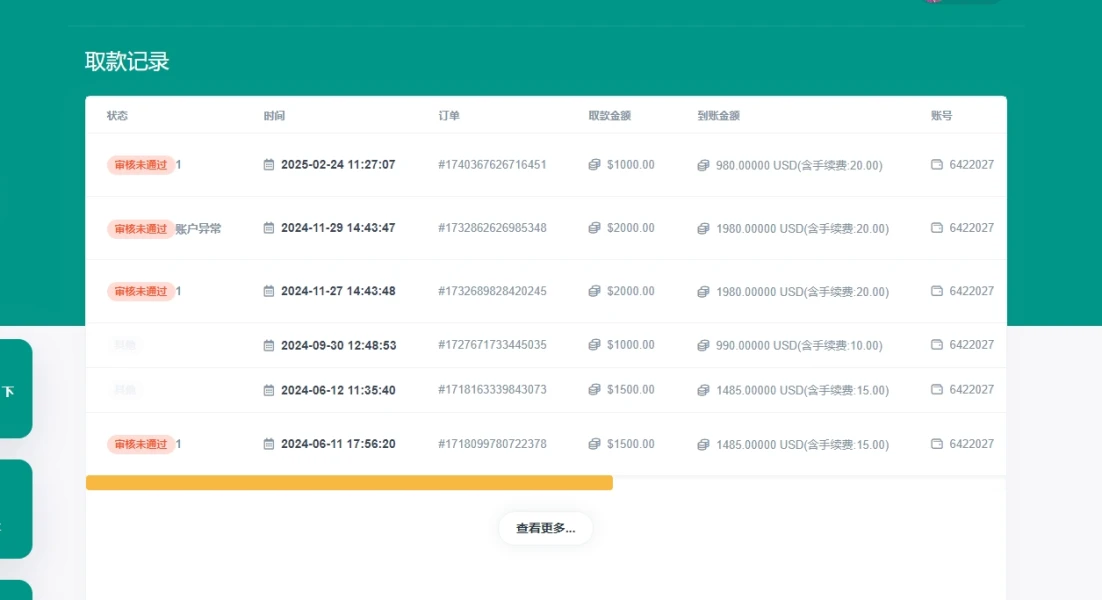Click calendar icon beside 2025-02-24 11:27:07
The height and width of the screenshot is (600, 1102).
tap(268, 165)
